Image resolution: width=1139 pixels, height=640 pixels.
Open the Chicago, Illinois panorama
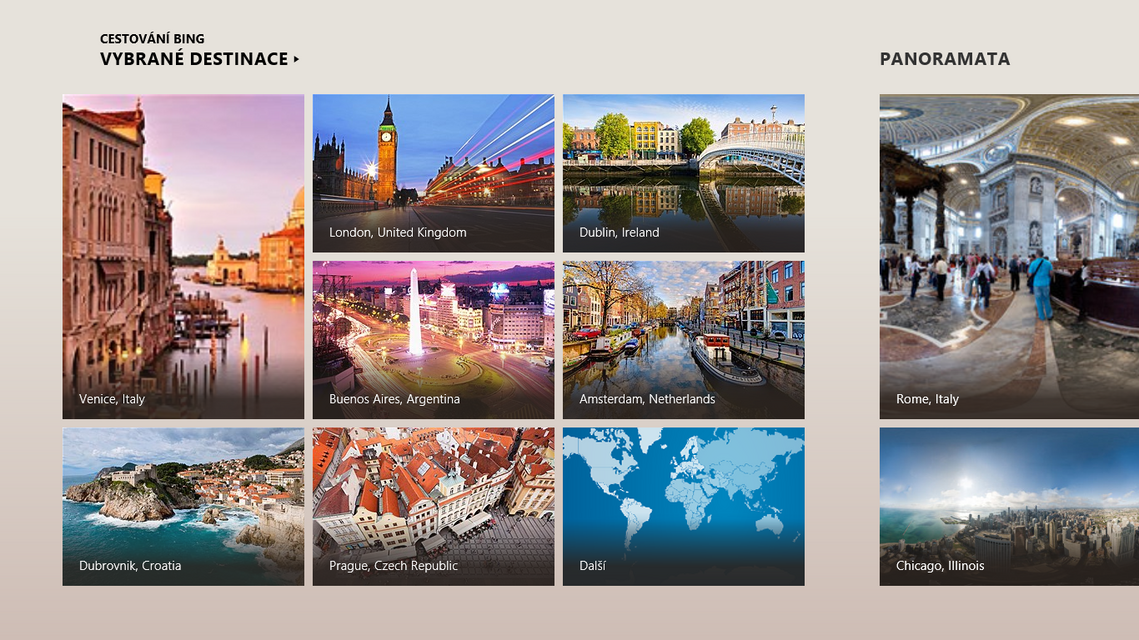point(1009,506)
